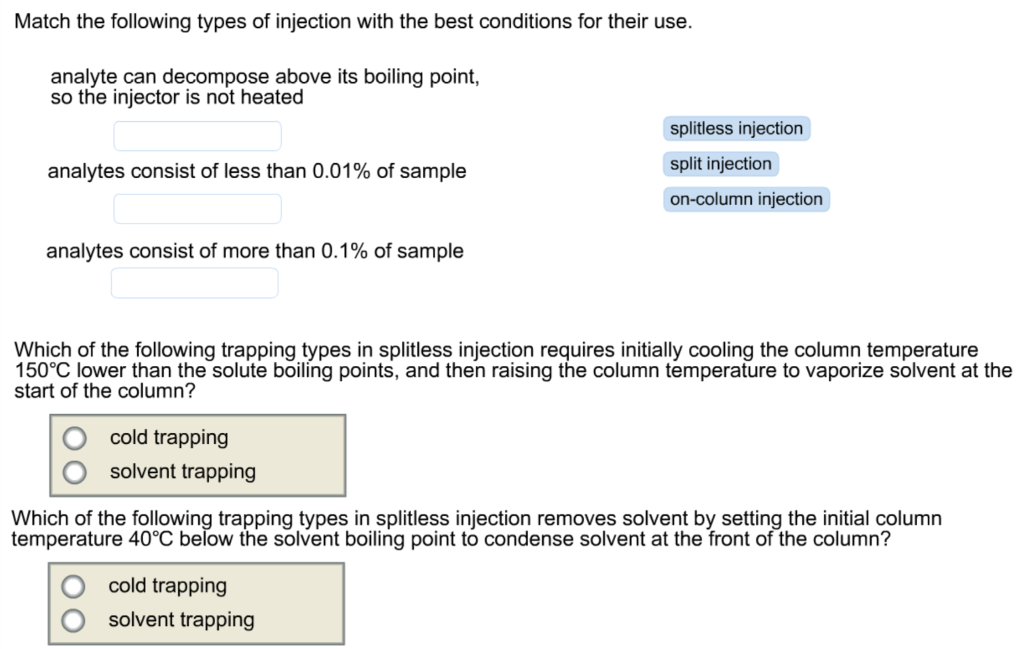
Task: Click the first trapping question's answer panel
Action: point(197,454)
